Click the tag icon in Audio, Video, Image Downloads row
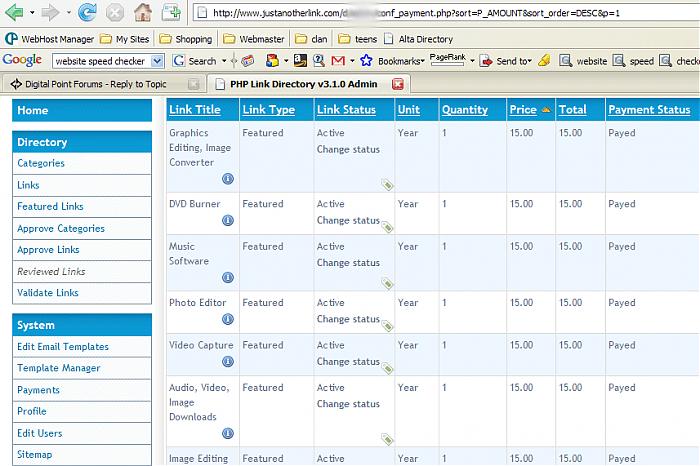Image resolution: width=700 pixels, height=466 pixels. pos(388,439)
